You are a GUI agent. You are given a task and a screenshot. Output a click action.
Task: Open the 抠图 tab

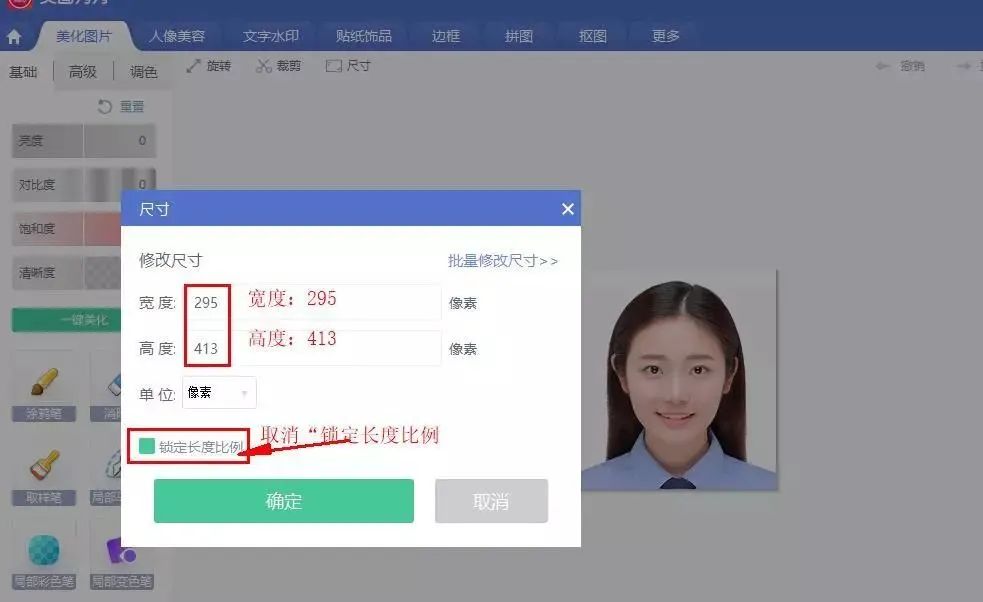[592, 36]
